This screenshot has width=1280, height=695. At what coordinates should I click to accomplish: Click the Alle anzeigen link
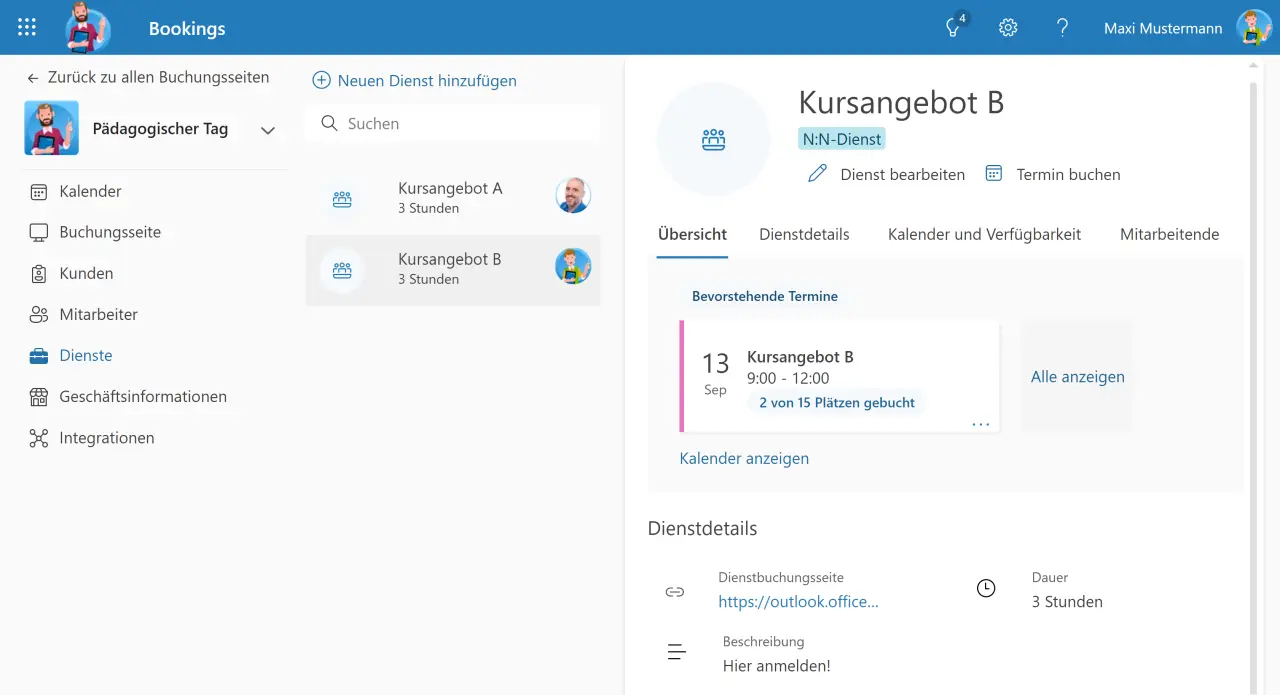tap(1077, 377)
